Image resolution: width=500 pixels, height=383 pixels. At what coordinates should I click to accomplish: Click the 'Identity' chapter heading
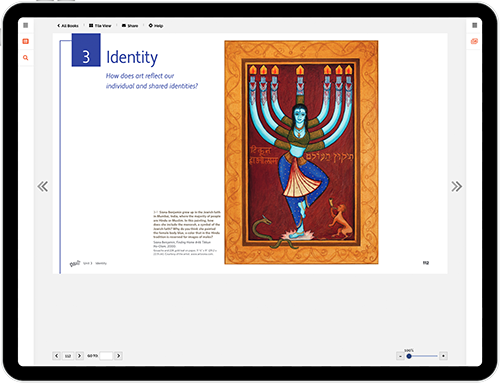[x=132, y=57]
